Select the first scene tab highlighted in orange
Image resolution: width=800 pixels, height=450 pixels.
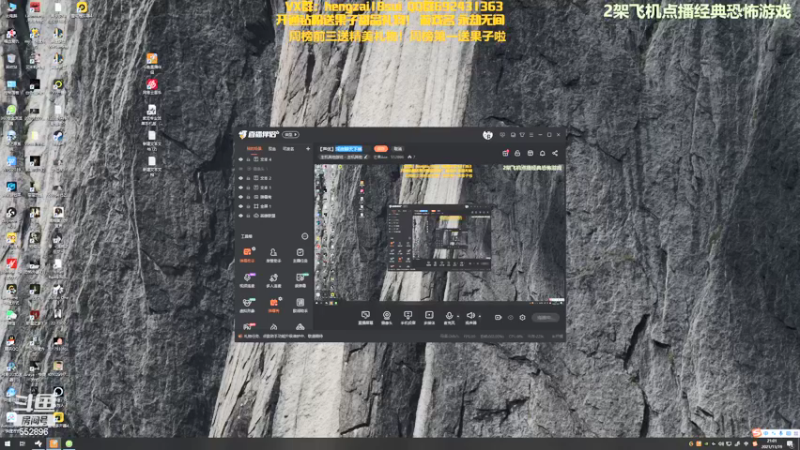point(254,149)
